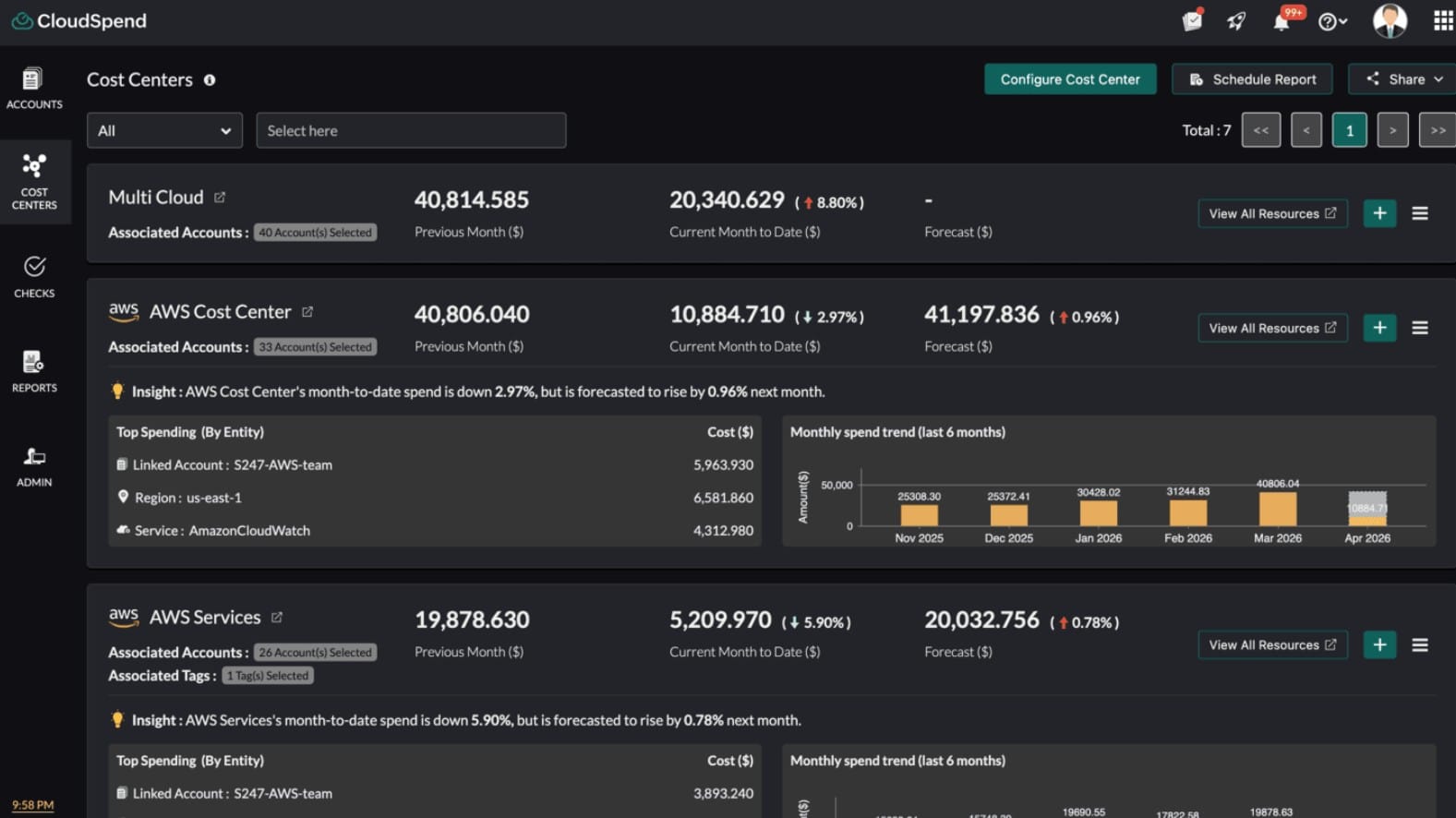
Task: Click the aws logo beside AWS Services
Action: (x=124, y=617)
